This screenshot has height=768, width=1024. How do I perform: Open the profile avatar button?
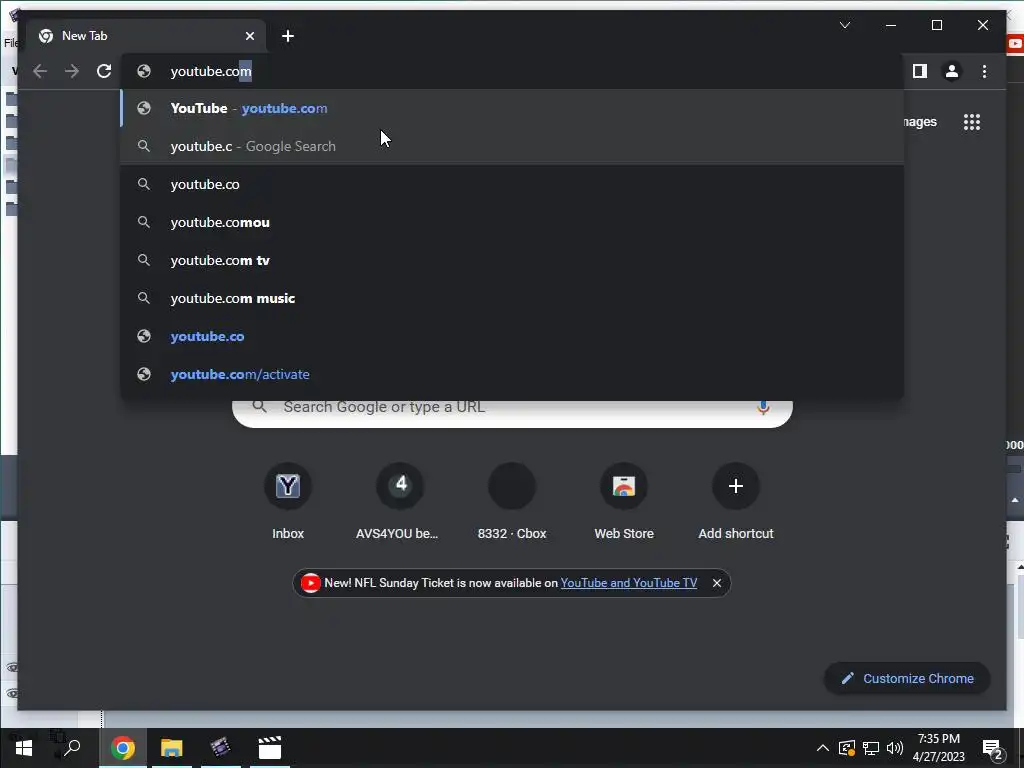(x=952, y=71)
